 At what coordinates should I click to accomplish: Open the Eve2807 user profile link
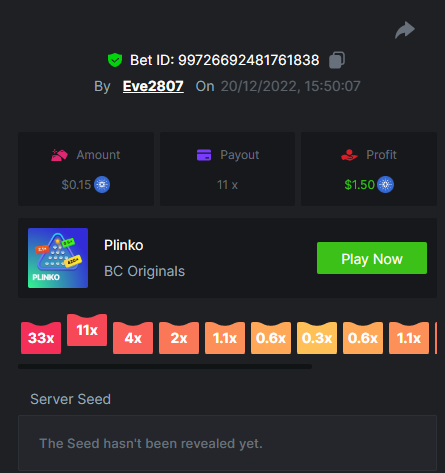click(153, 86)
